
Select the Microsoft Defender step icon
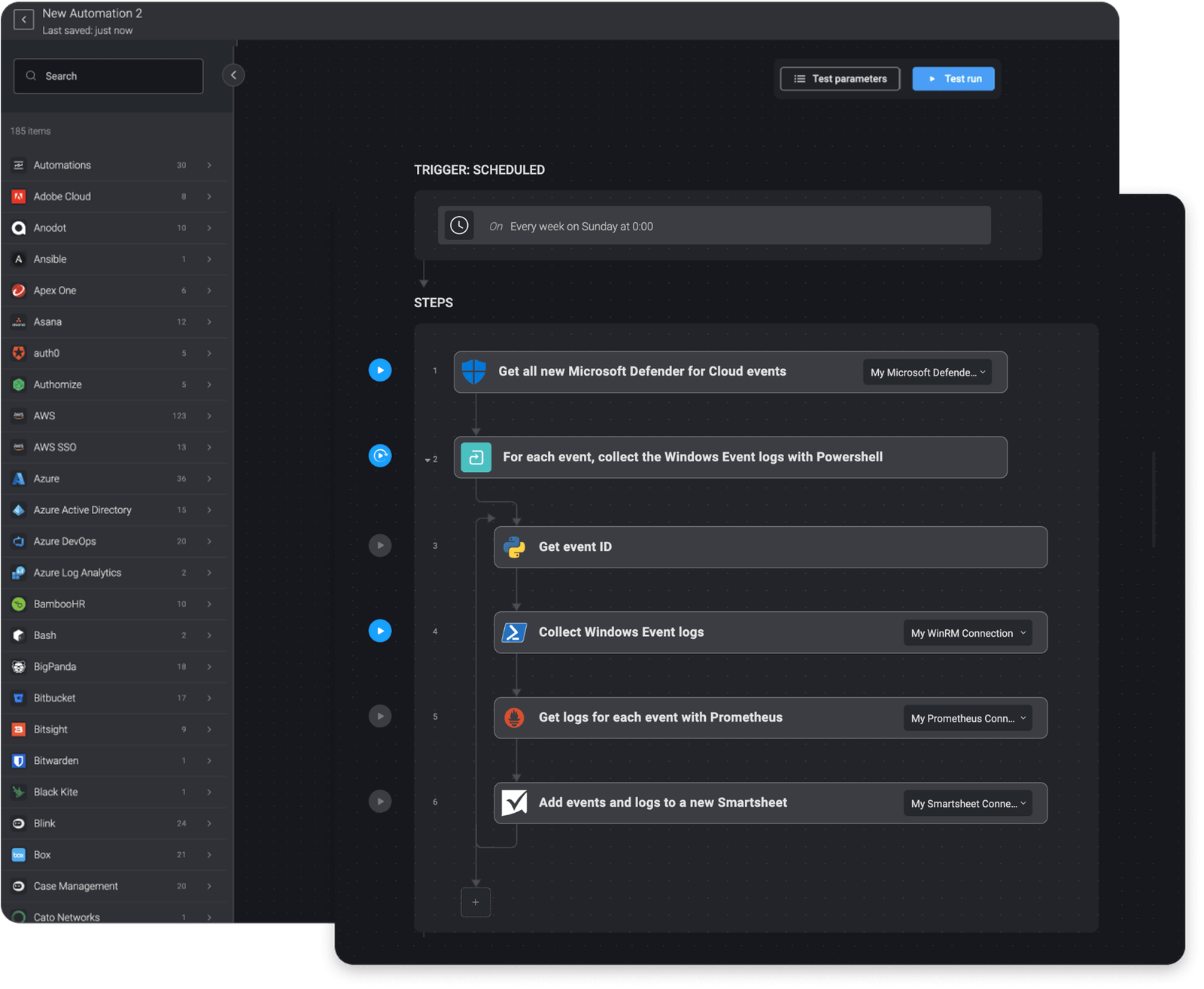tap(474, 371)
